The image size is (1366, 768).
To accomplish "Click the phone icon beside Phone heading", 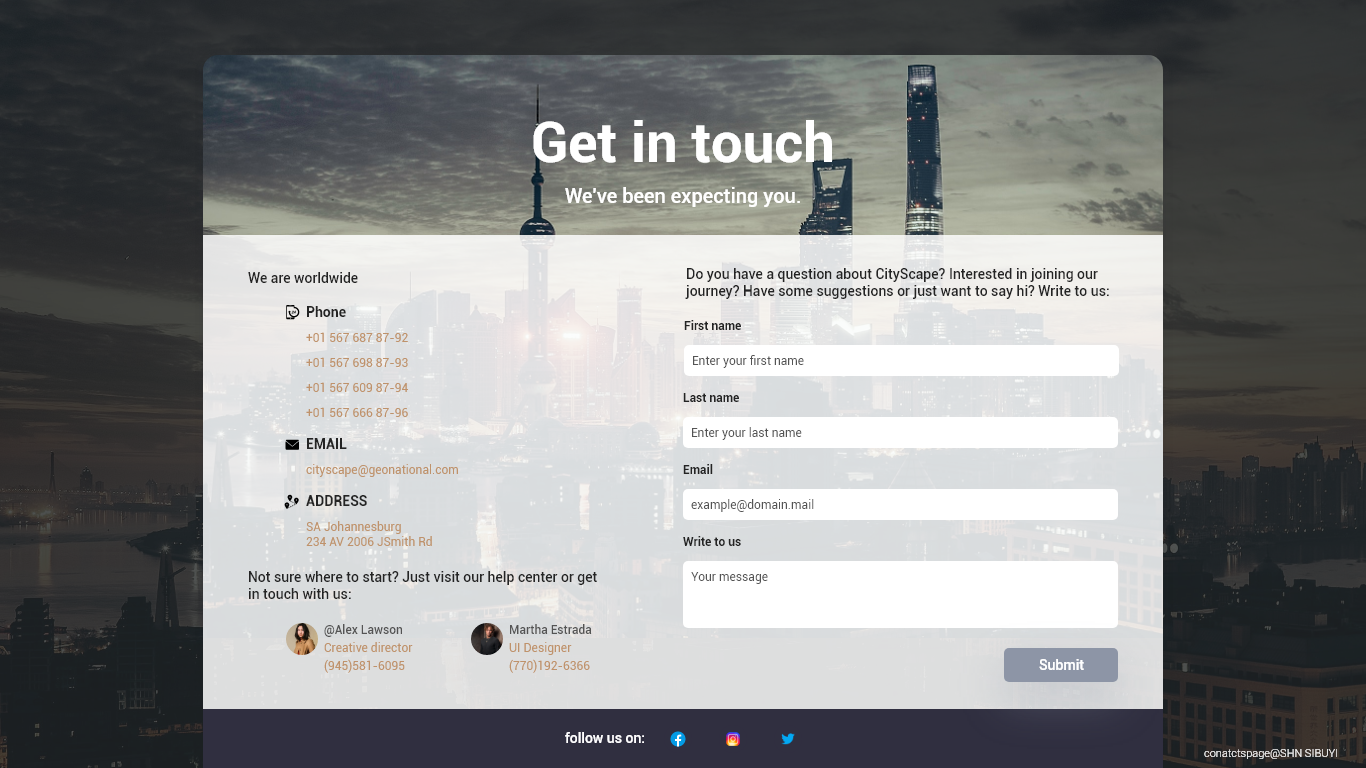I will 292,312.
